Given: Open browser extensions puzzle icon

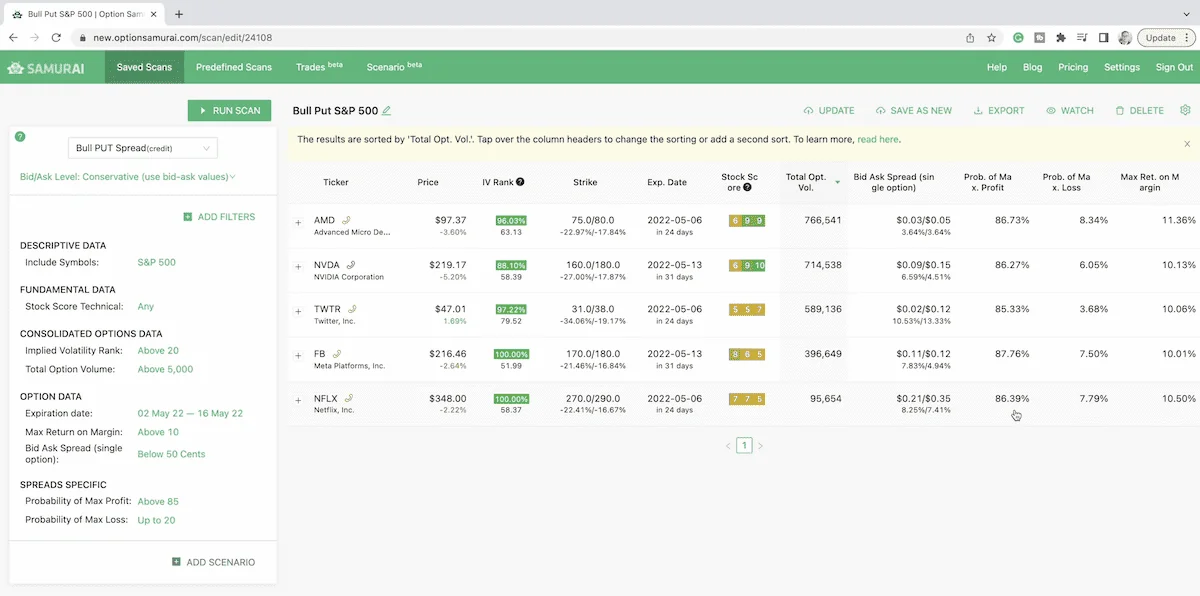Looking at the screenshot, I should click(x=1060, y=38).
